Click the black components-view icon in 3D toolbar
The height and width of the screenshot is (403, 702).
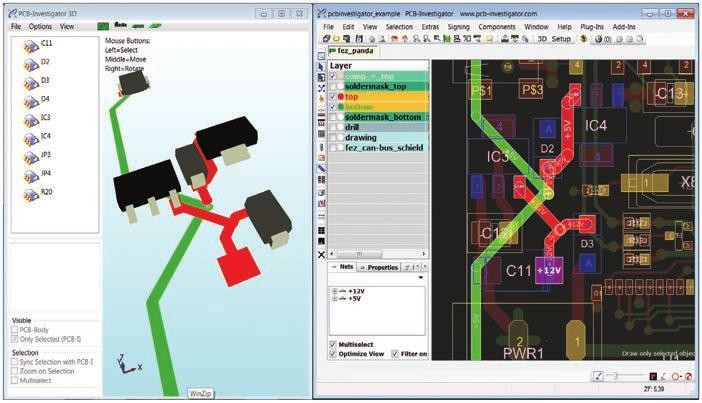[120, 26]
